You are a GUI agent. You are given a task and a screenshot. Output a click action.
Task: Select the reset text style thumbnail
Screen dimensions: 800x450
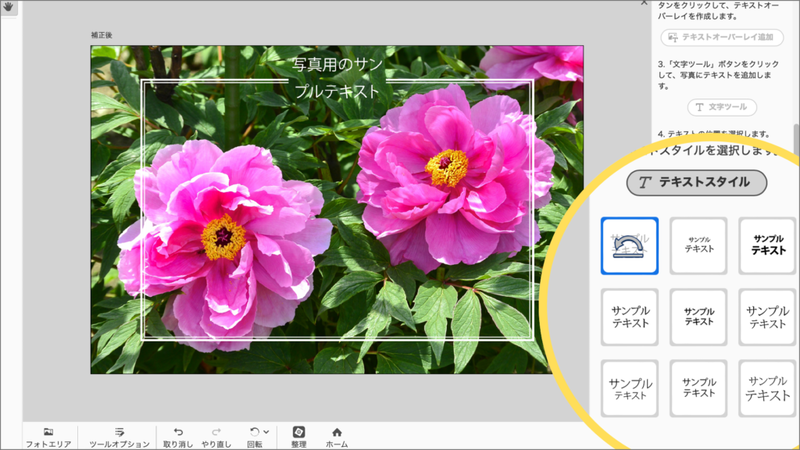click(x=629, y=246)
